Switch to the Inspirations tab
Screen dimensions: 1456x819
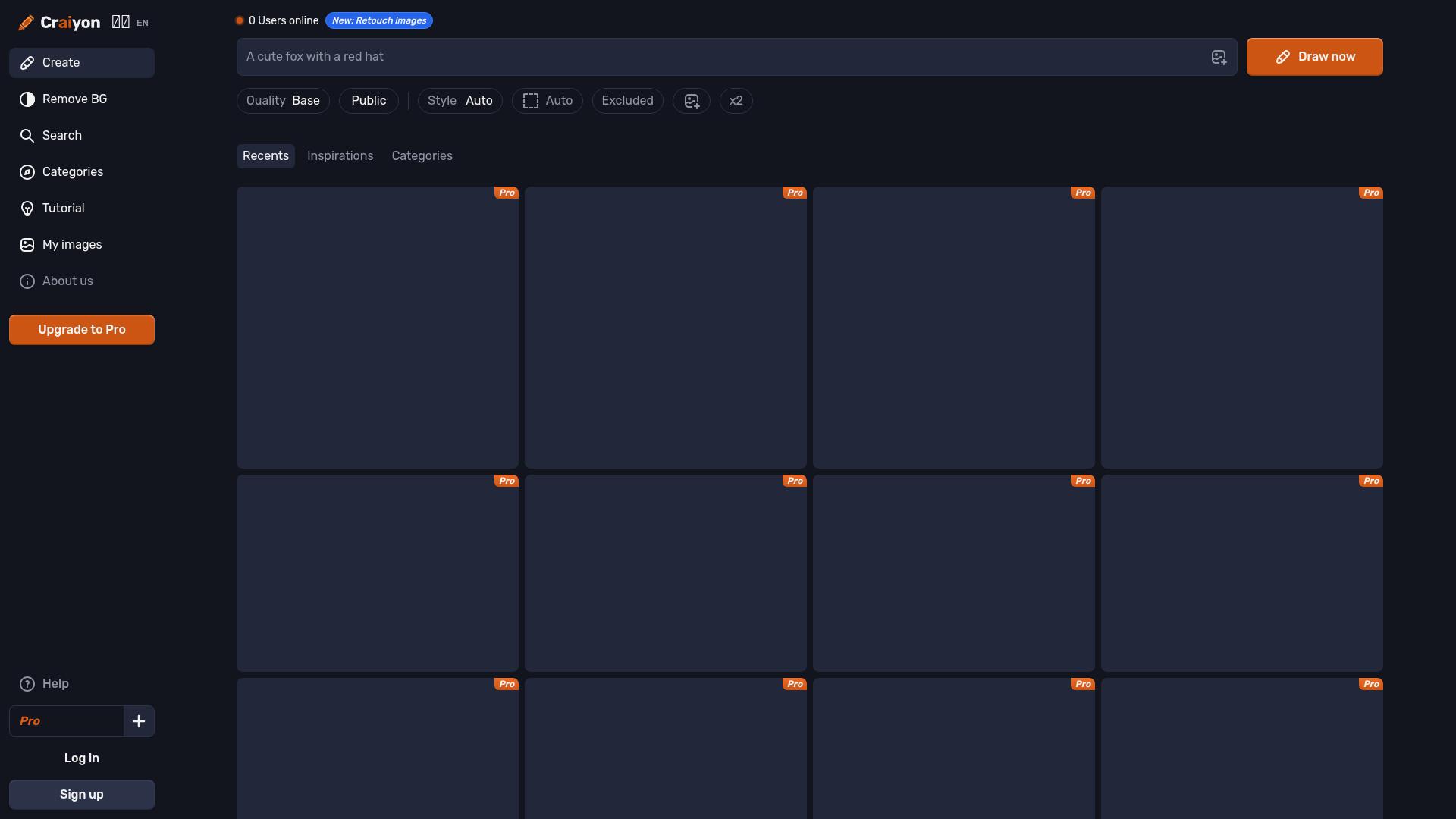340,155
